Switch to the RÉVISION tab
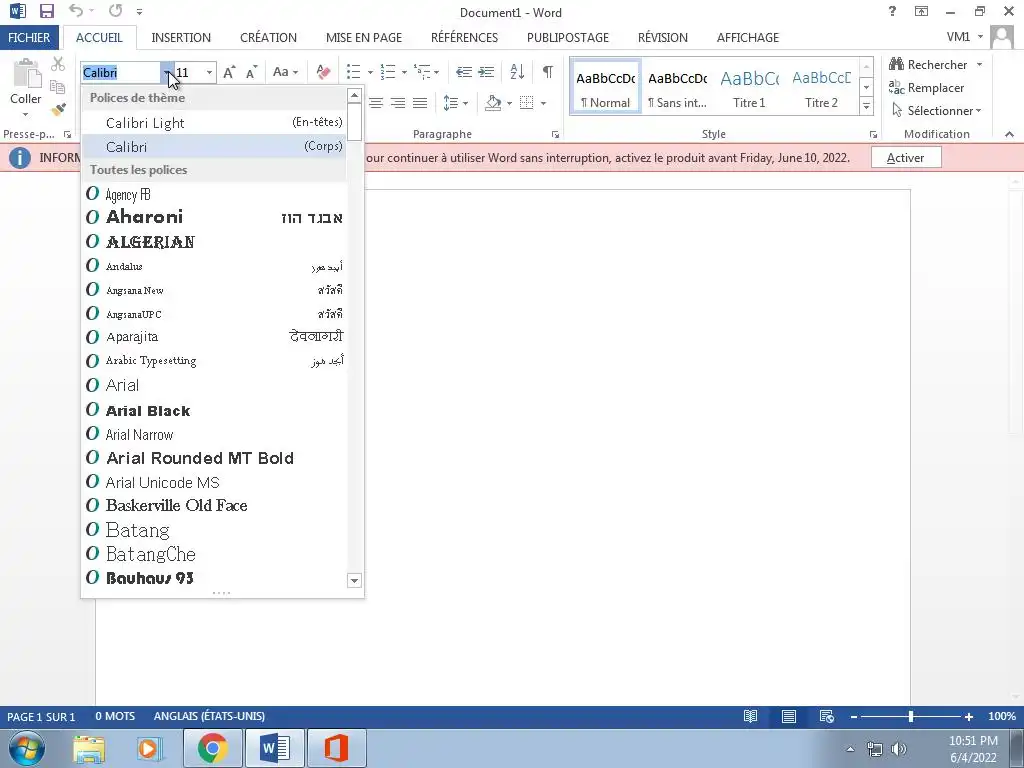Viewport: 1024px width, 768px height. [x=663, y=37]
